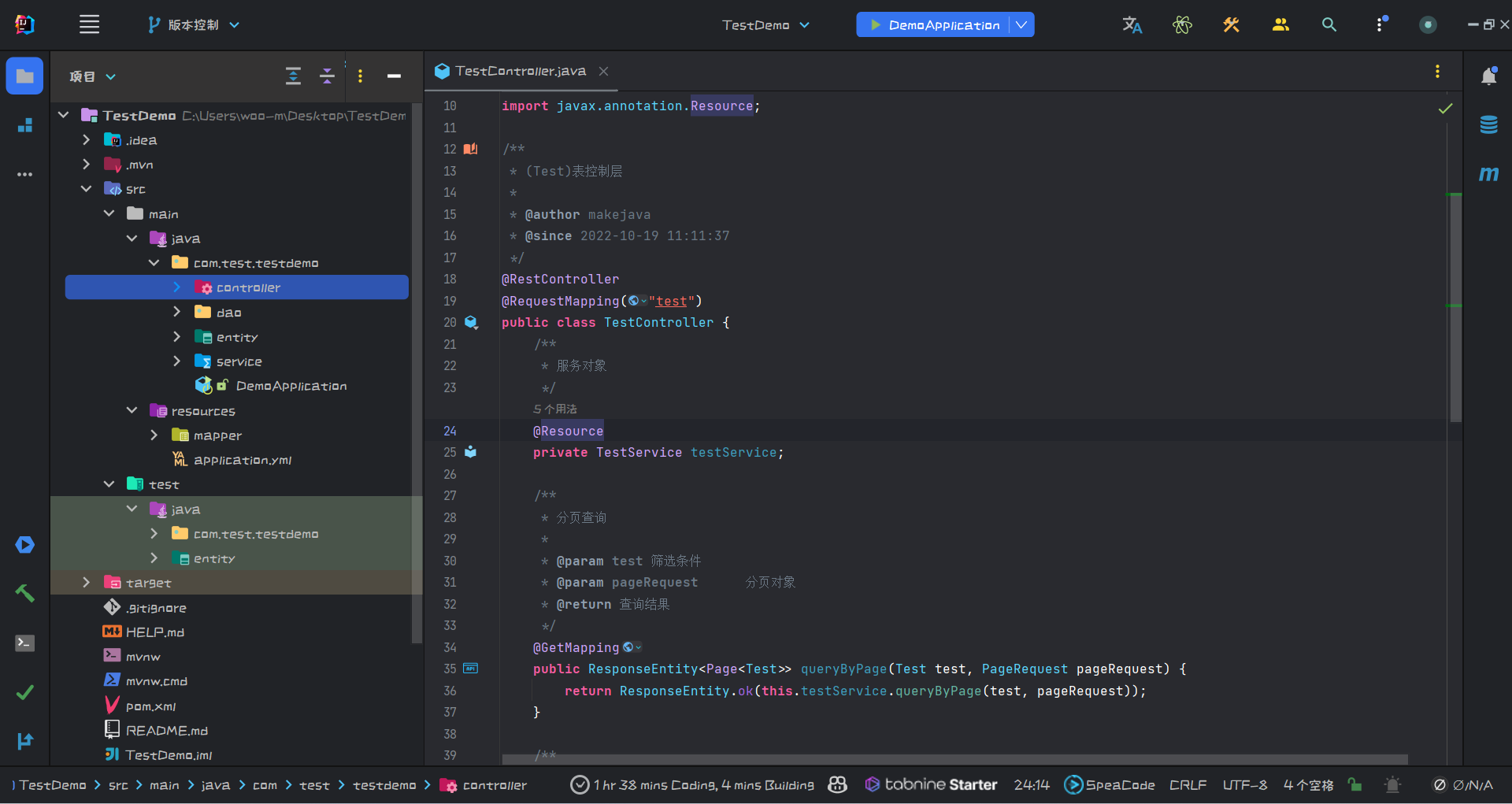Screen dimensions: 1512x804
Task: Click SpeaCode status bar widget
Action: 1110,785
